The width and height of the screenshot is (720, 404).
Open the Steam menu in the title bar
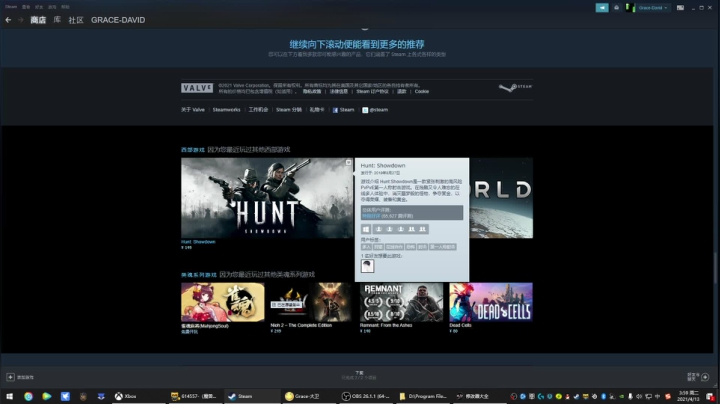pyautogui.click(x=11, y=7)
